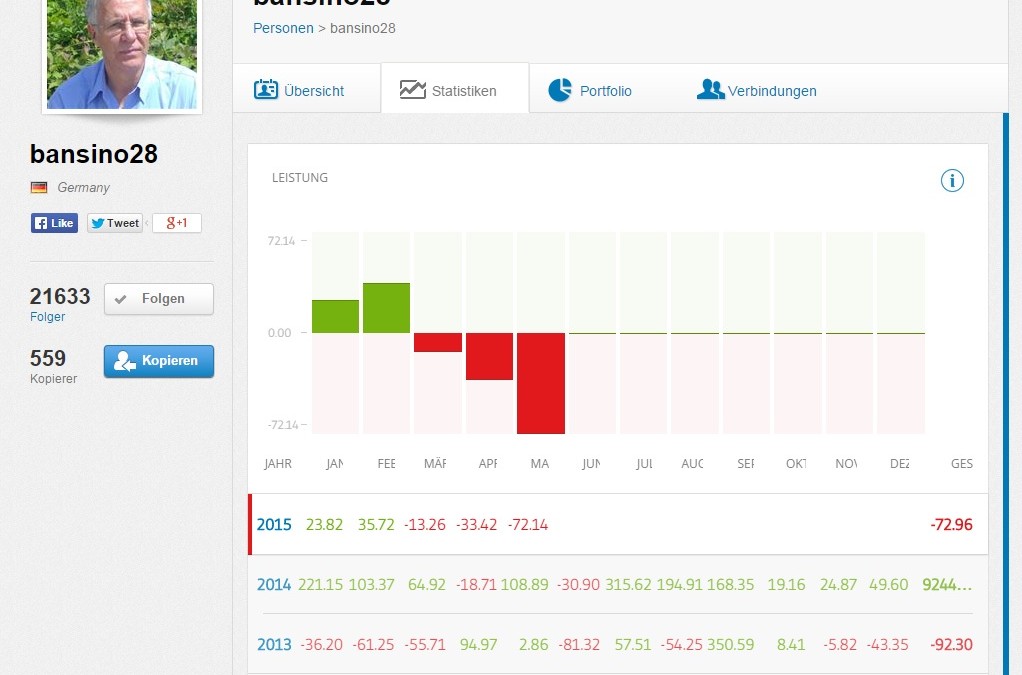Go to Personen breadcrumb link

283,28
